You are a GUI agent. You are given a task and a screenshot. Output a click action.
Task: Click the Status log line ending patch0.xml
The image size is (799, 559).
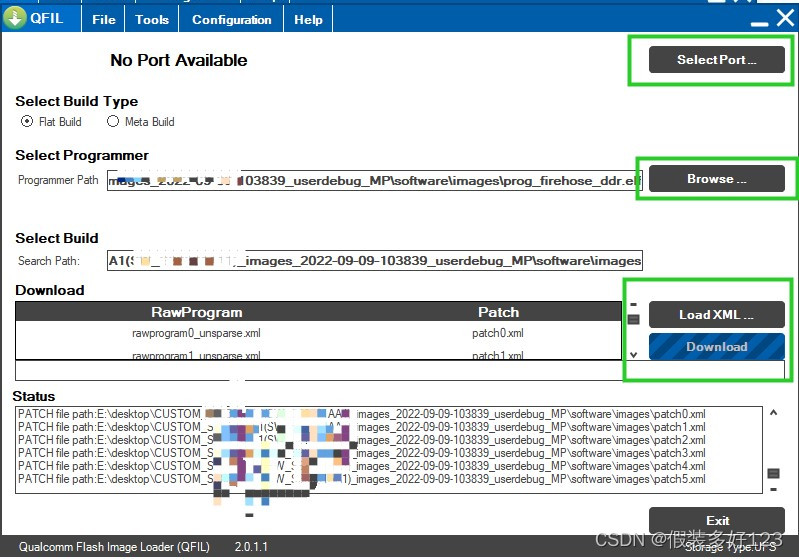[x=362, y=414]
